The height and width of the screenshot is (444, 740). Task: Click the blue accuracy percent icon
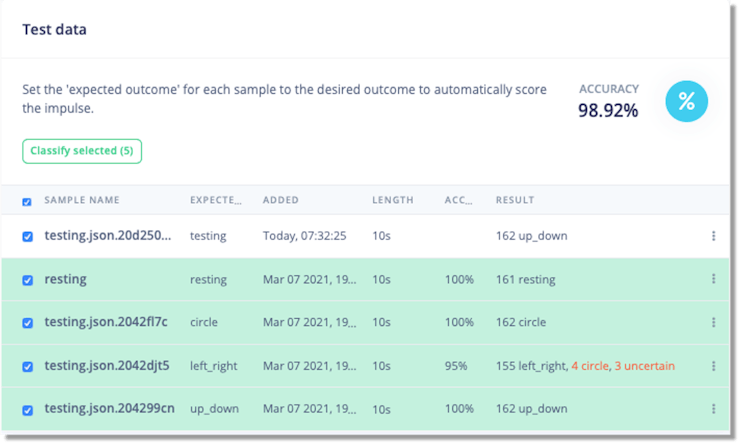point(686,100)
